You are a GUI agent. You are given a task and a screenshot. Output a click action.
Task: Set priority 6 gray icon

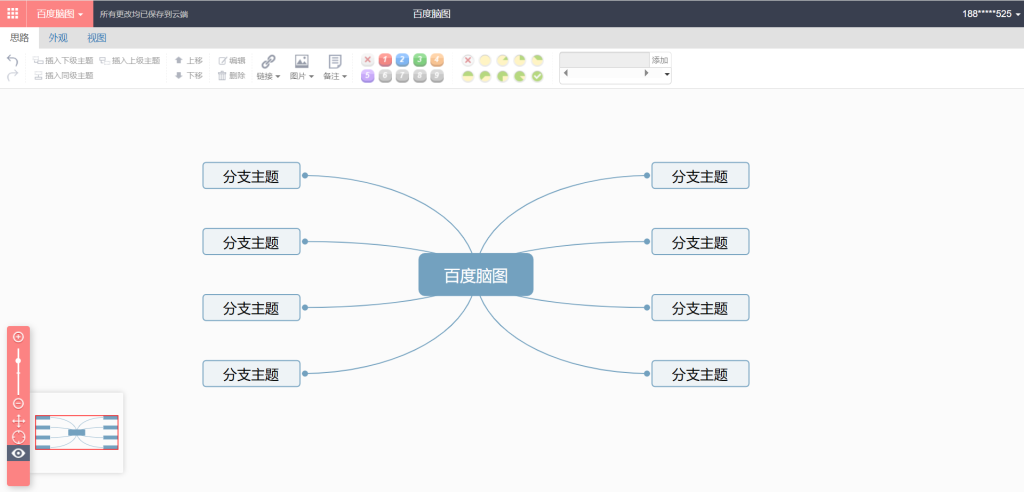(x=385, y=76)
